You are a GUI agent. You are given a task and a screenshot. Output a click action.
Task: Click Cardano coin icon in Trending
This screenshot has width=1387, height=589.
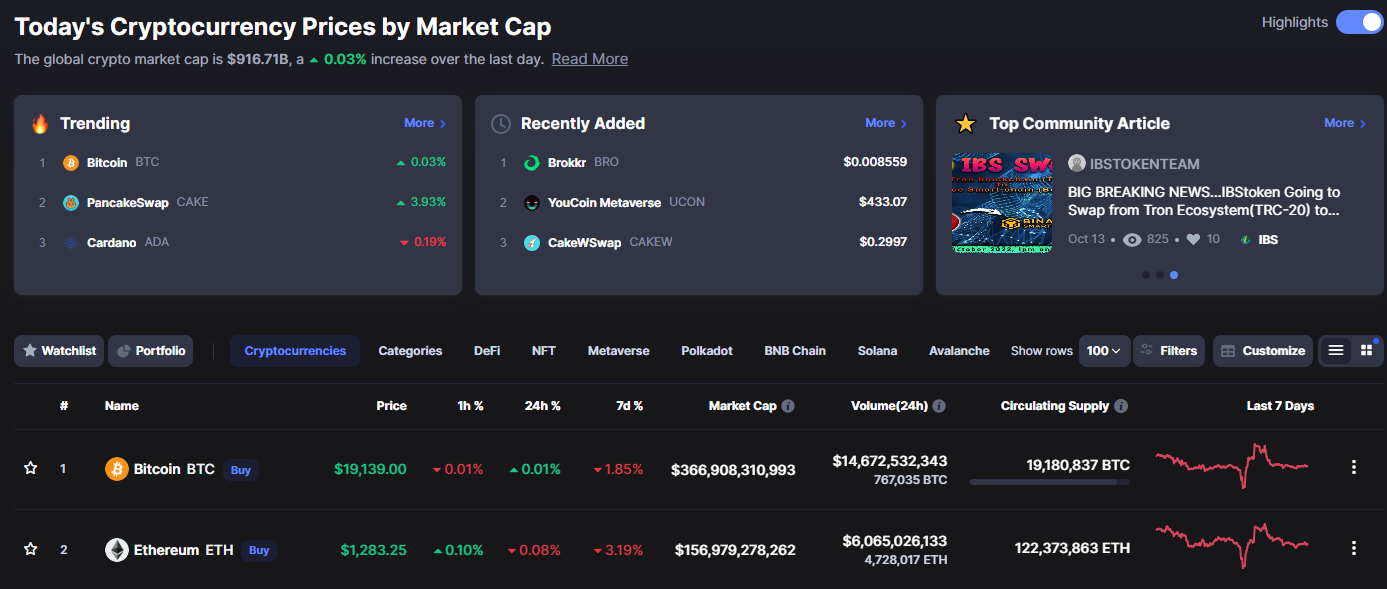pos(71,242)
